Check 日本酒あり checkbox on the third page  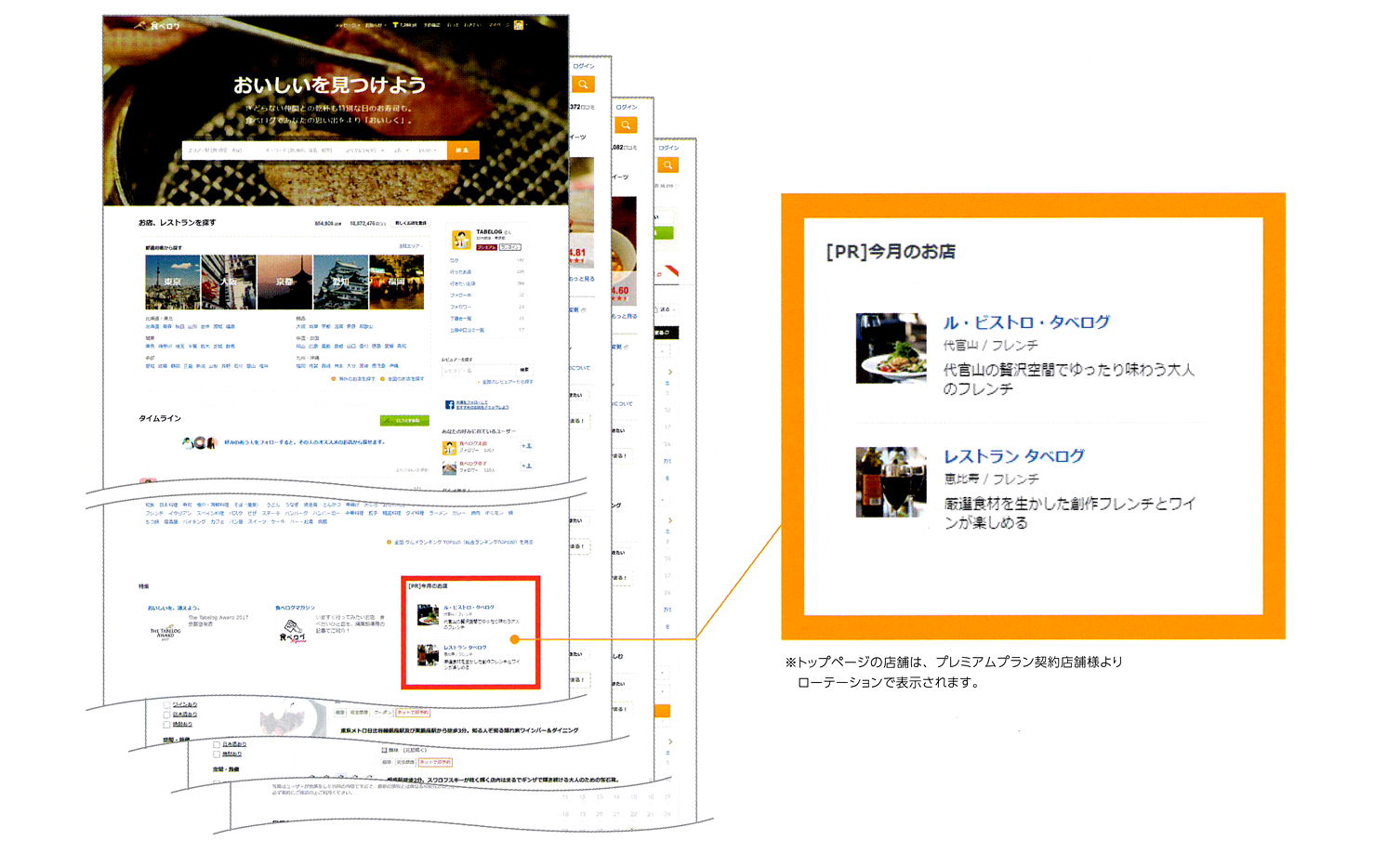click(x=217, y=744)
